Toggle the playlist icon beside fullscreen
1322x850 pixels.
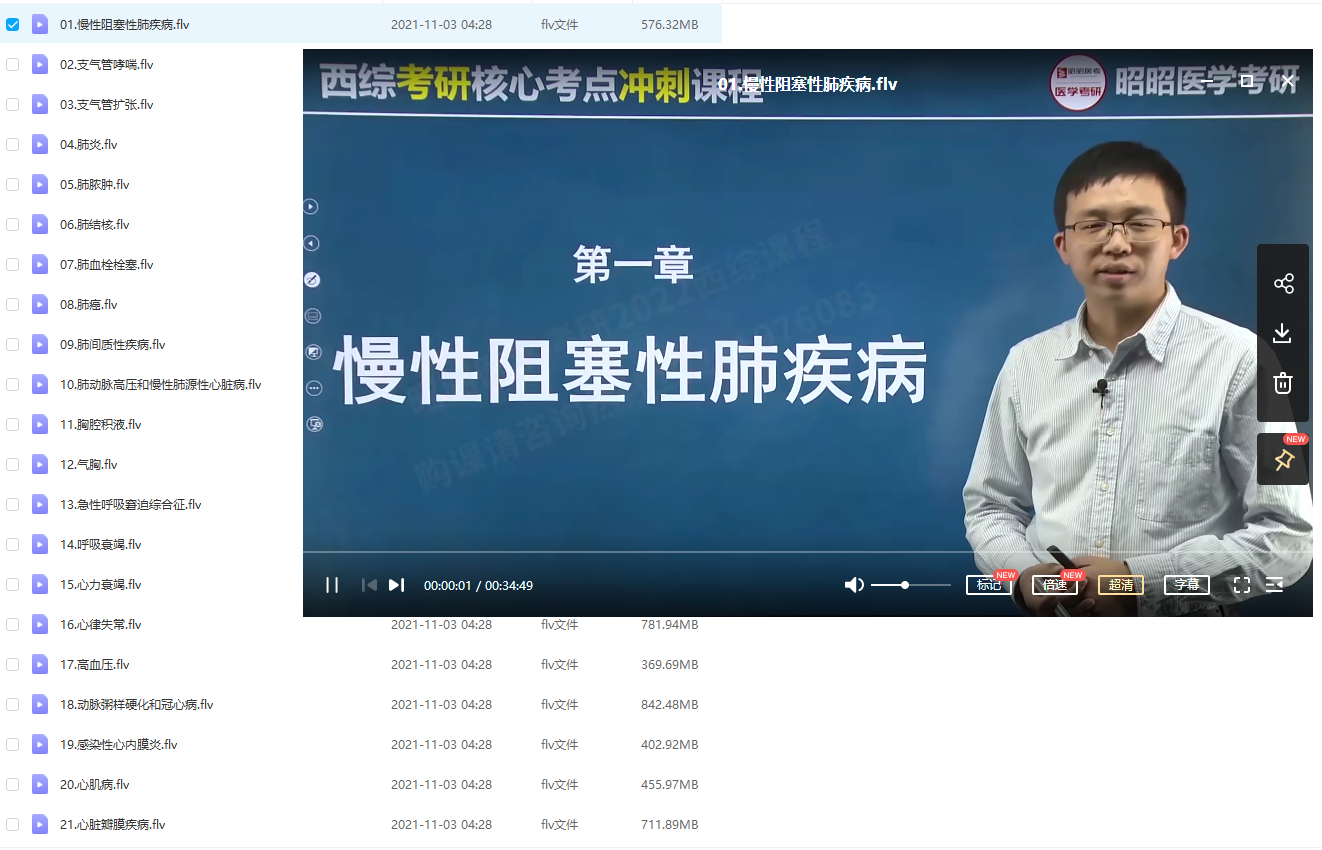(x=1275, y=584)
